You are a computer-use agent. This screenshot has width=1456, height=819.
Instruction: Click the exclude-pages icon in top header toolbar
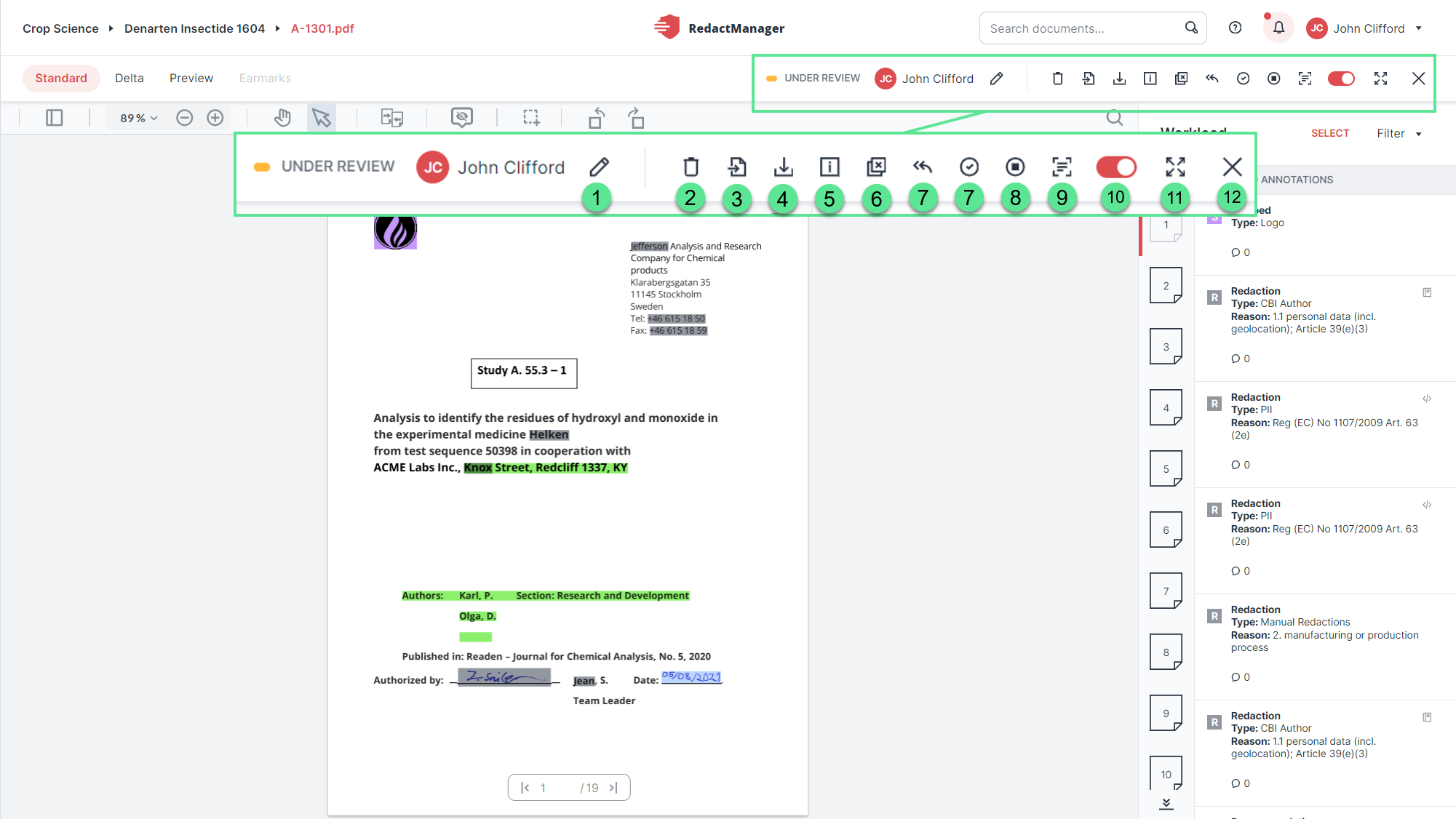point(1181,79)
